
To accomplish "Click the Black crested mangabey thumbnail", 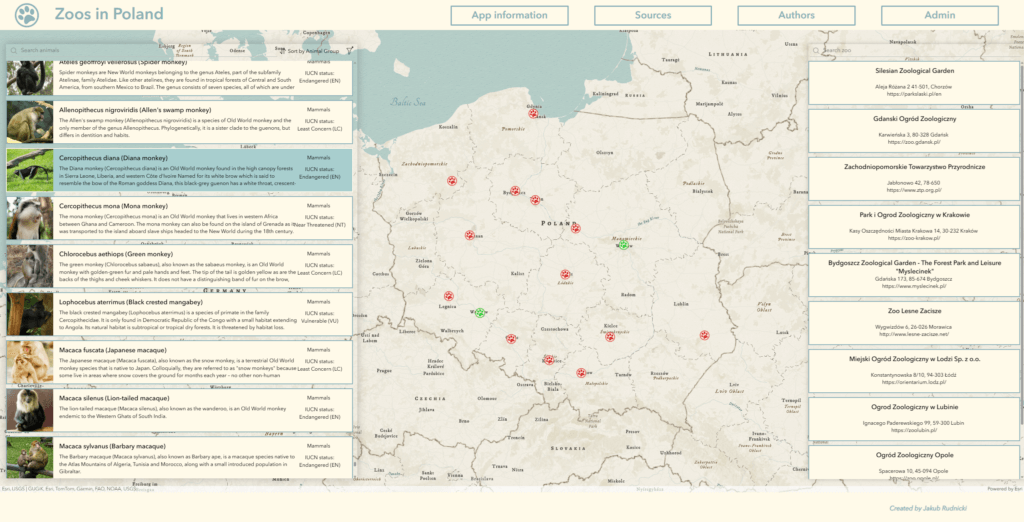I will point(30,314).
